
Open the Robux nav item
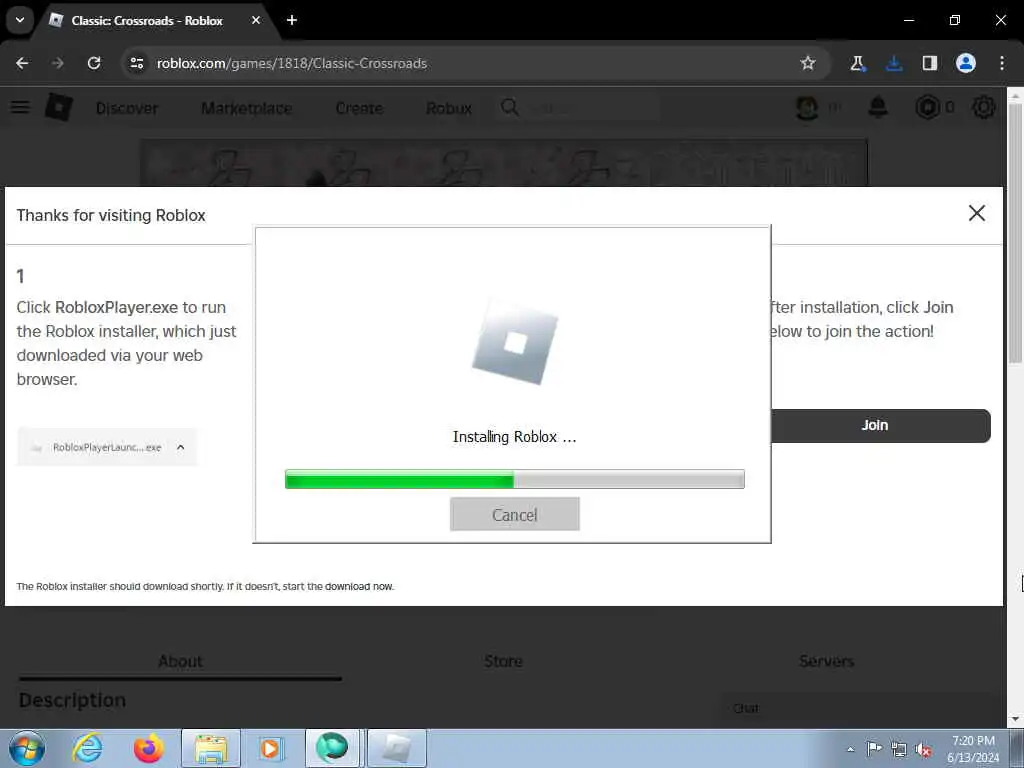(x=448, y=108)
